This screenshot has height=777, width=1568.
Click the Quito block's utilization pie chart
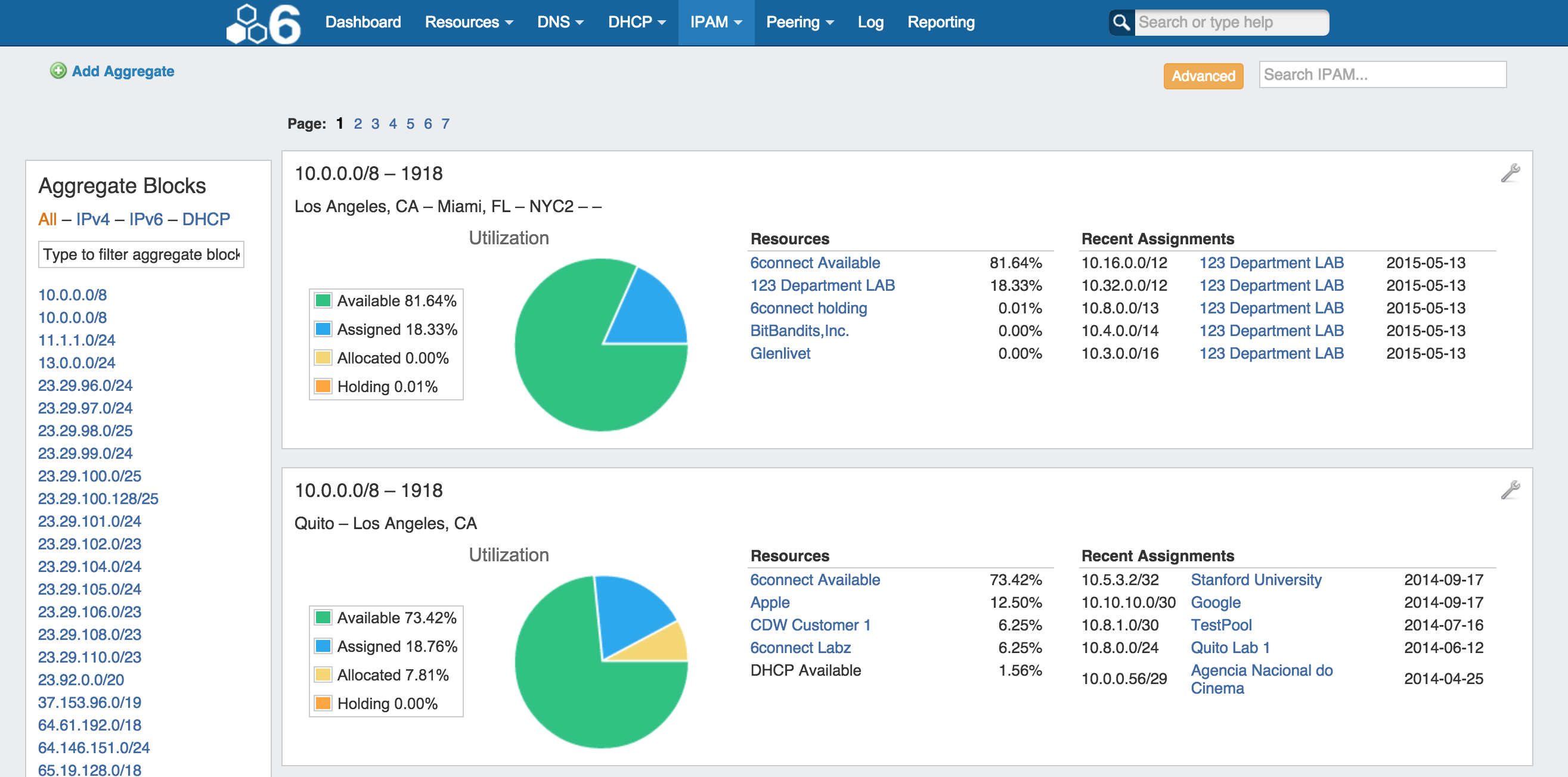click(601, 662)
